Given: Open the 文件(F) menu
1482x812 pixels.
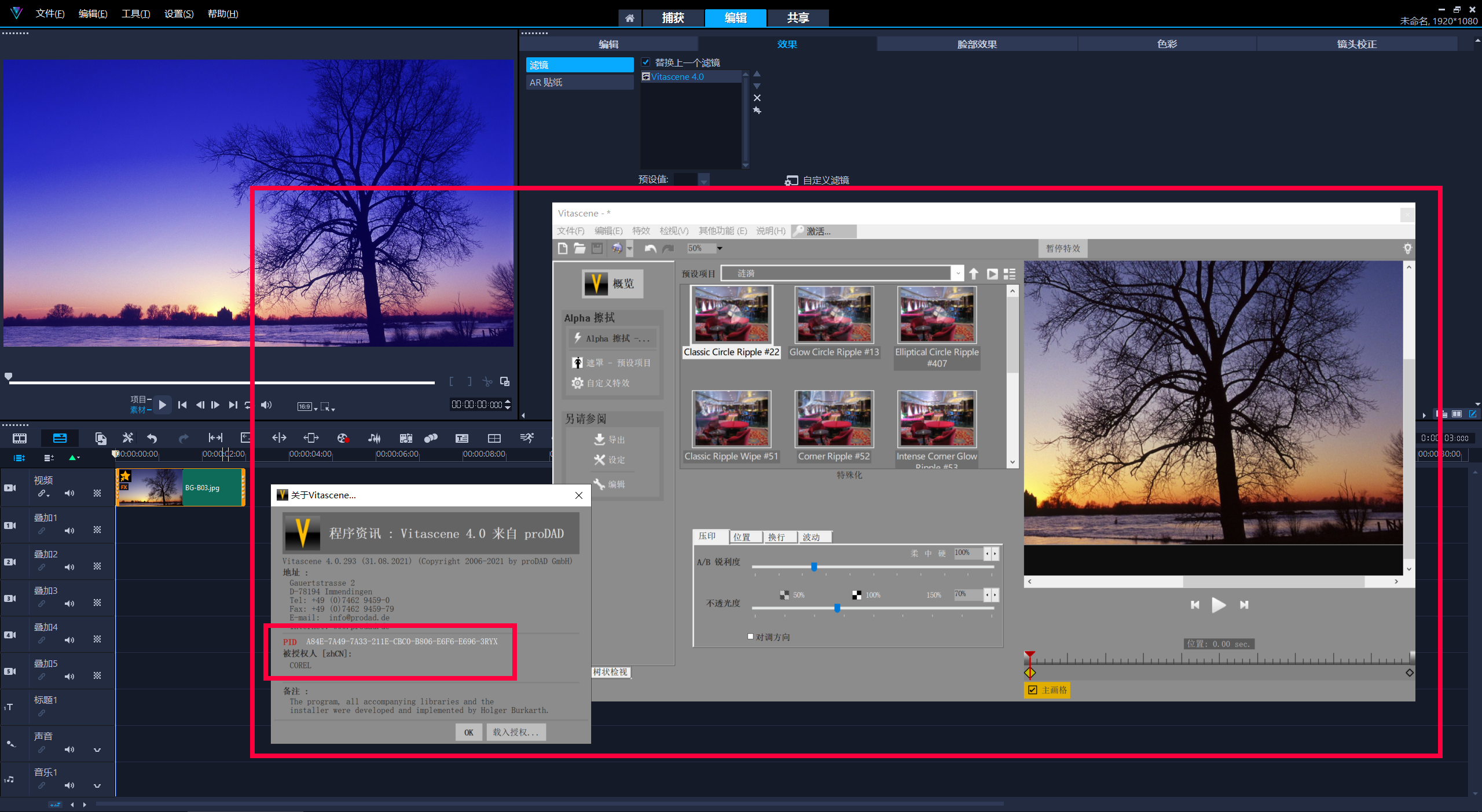Looking at the screenshot, I should (50, 13).
